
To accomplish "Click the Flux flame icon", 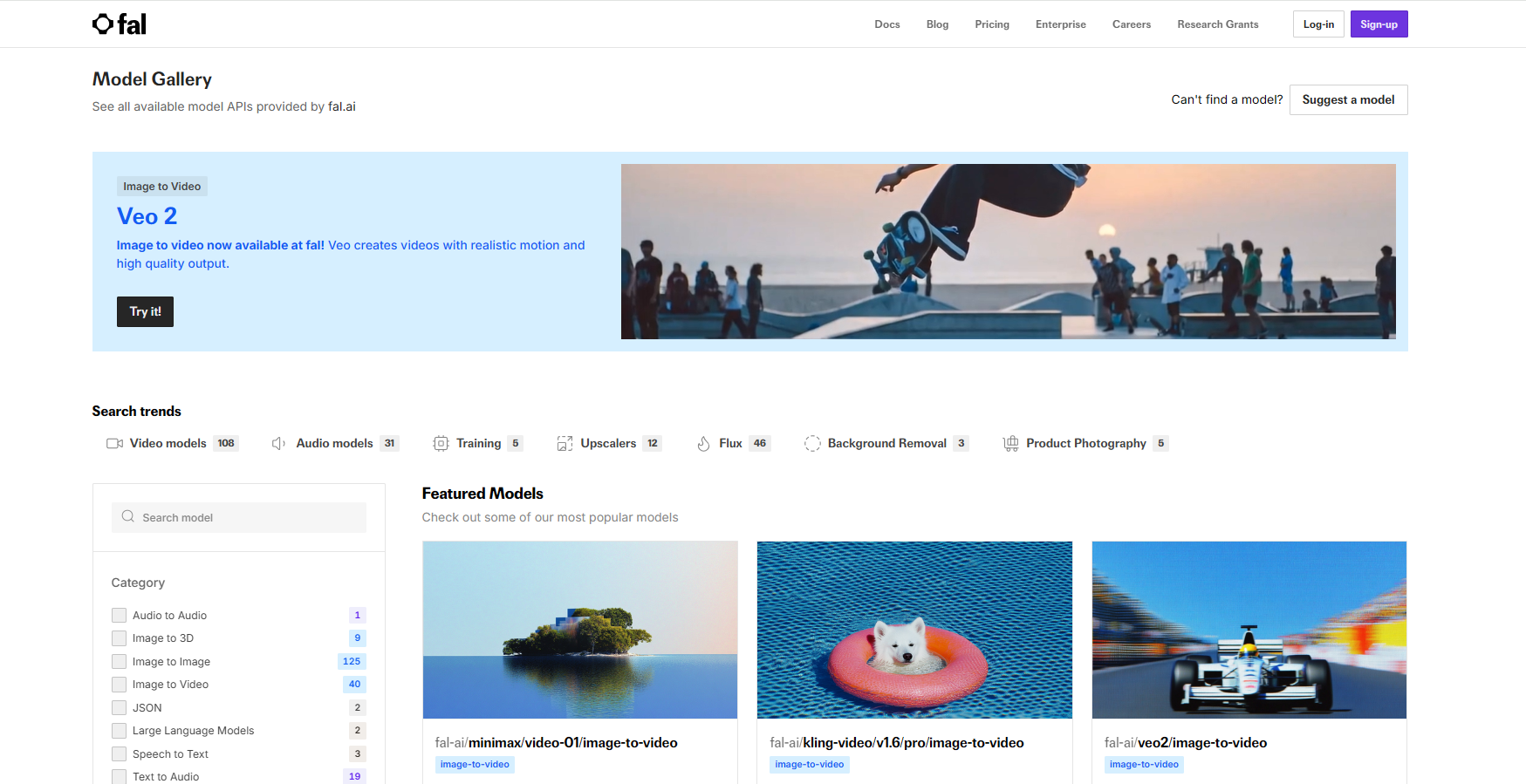I will [704, 444].
